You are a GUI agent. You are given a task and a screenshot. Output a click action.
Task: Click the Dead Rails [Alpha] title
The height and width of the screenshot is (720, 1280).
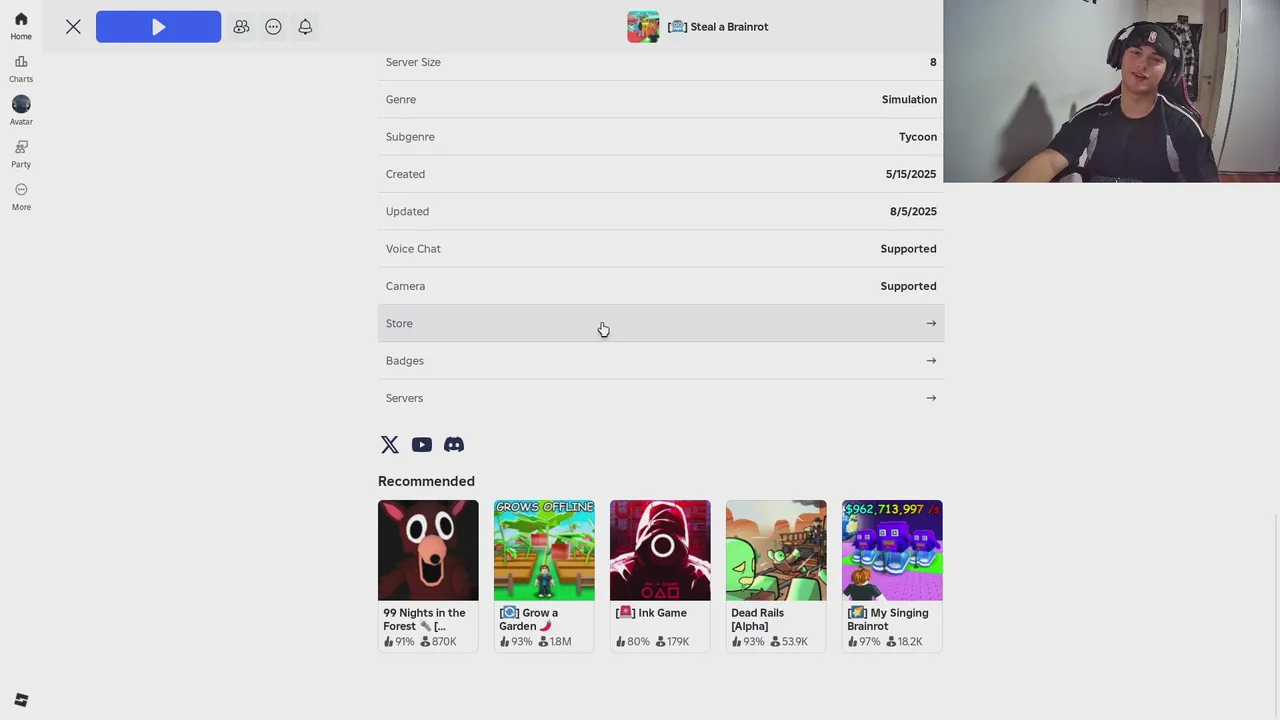point(758,619)
